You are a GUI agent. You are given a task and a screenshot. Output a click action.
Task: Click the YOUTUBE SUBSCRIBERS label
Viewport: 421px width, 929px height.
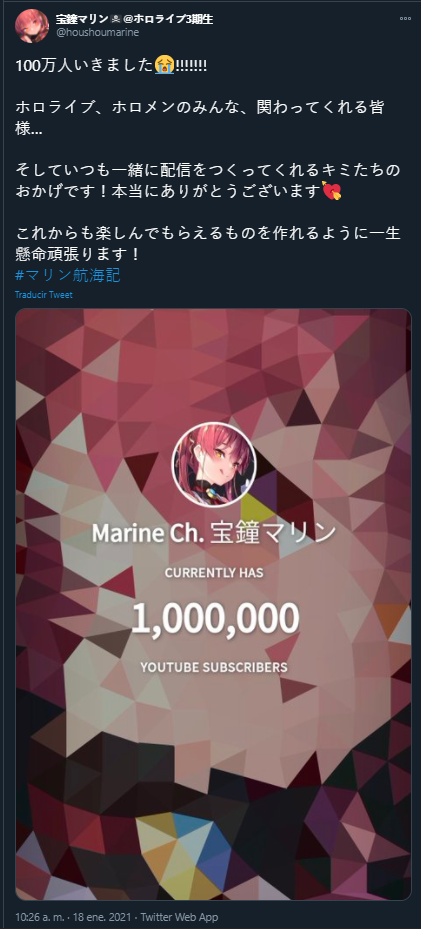(214, 667)
